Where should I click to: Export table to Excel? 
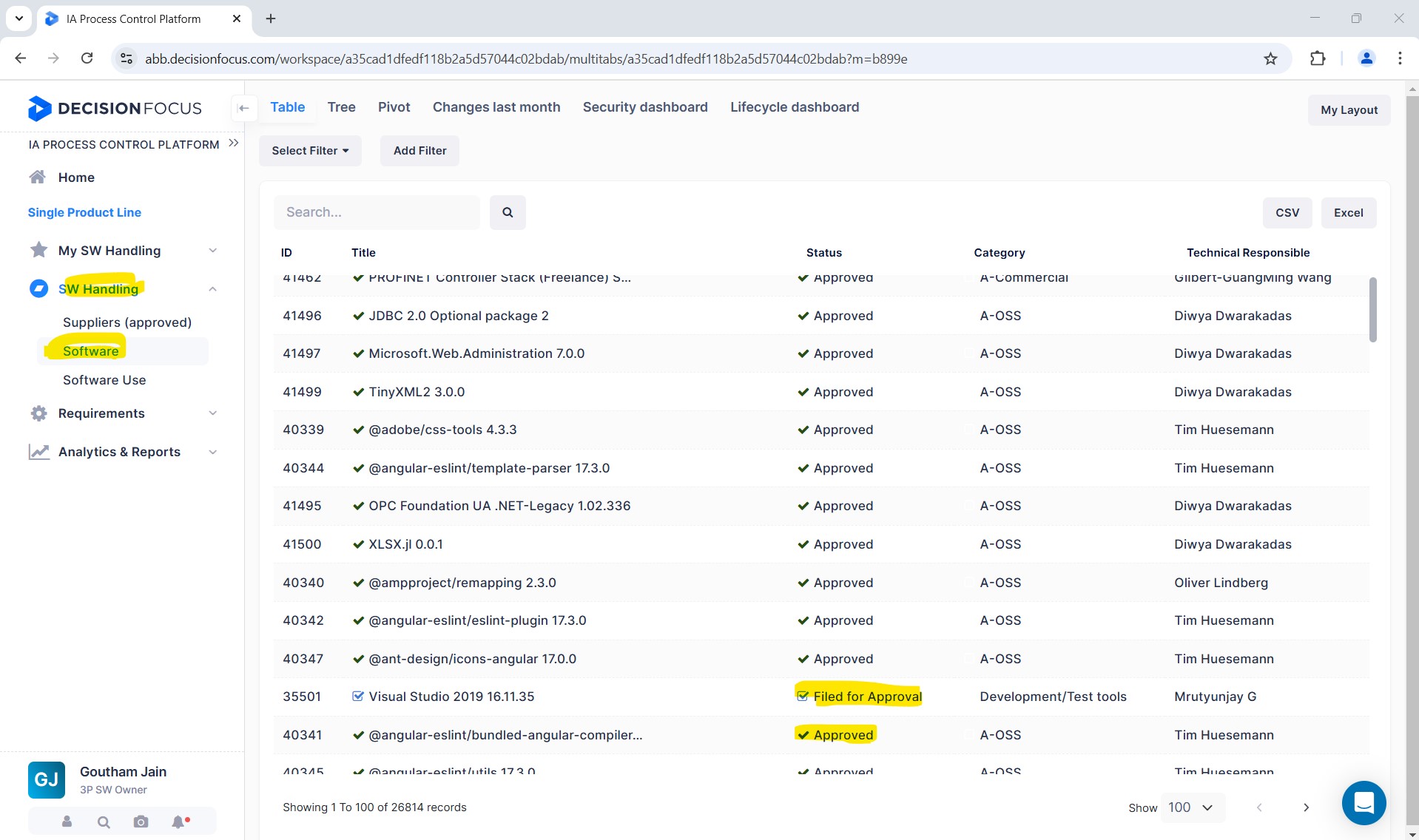coord(1349,213)
